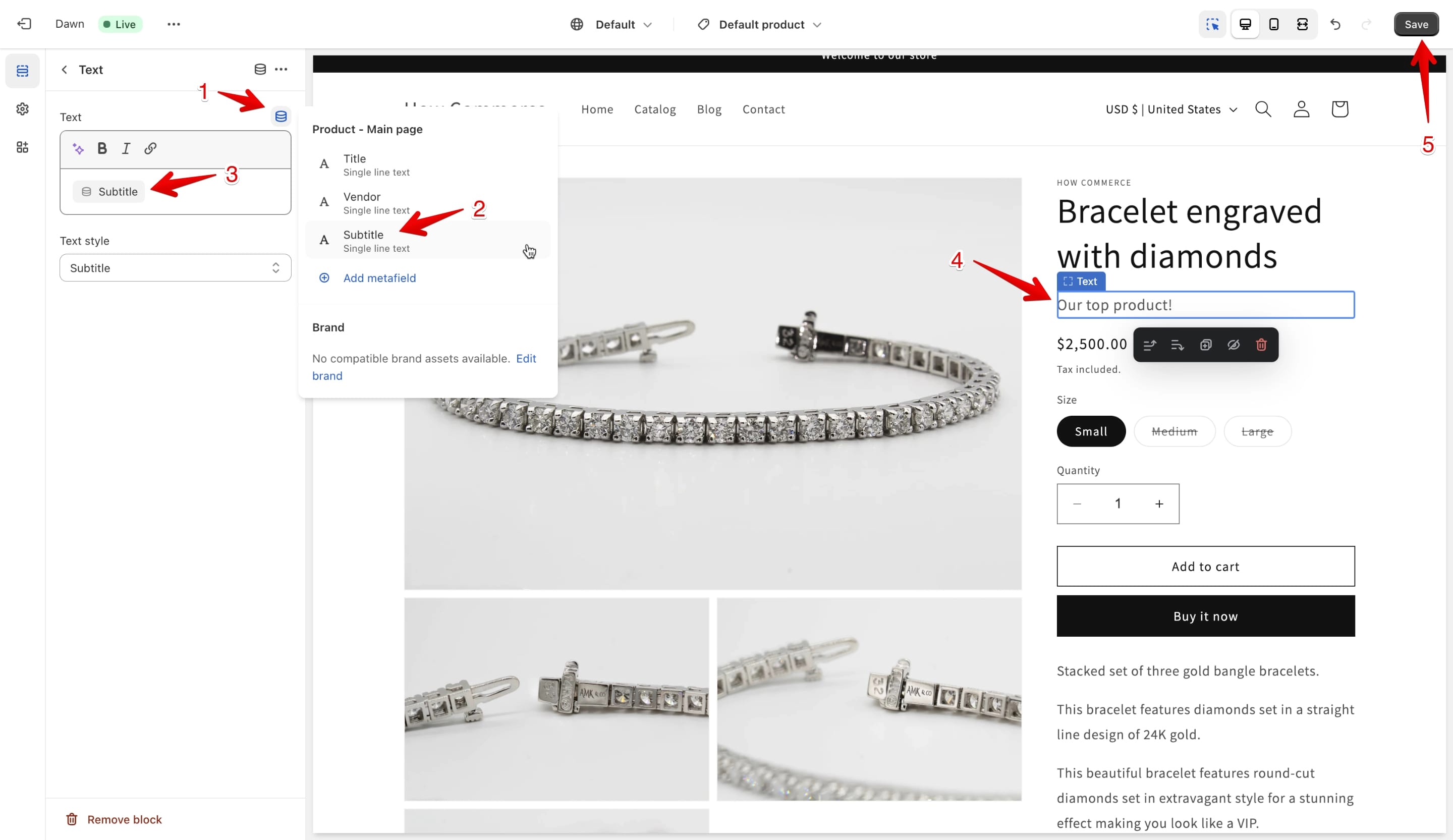Click the Save button
Image resolution: width=1453 pixels, height=840 pixels.
tap(1416, 24)
